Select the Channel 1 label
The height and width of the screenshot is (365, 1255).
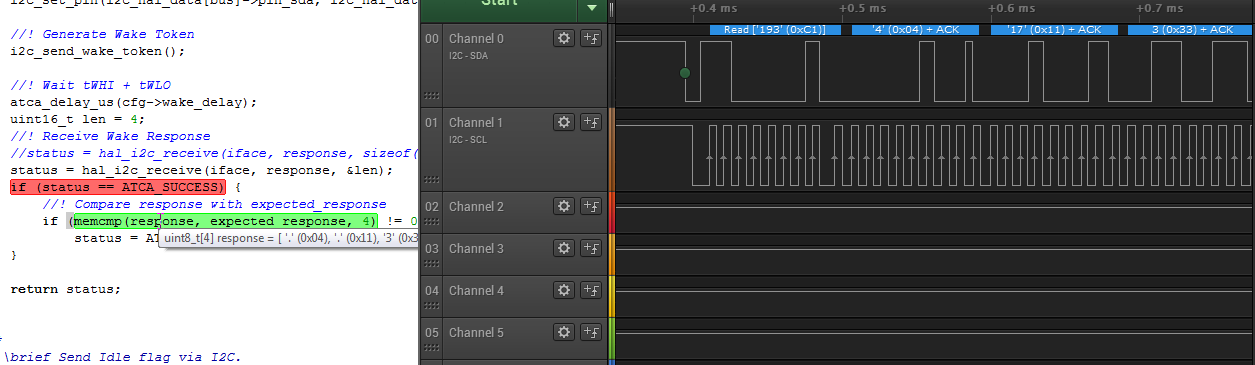coord(476,123)
